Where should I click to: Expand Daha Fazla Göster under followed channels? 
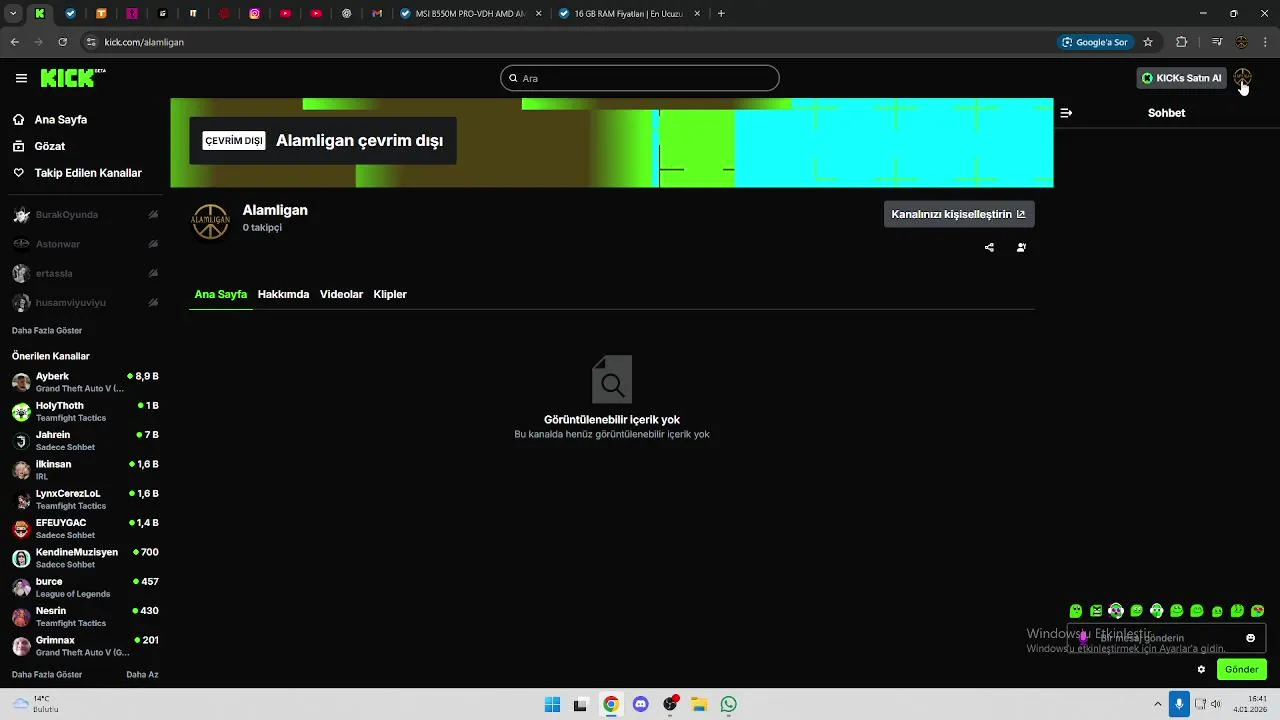coord(47,331)
